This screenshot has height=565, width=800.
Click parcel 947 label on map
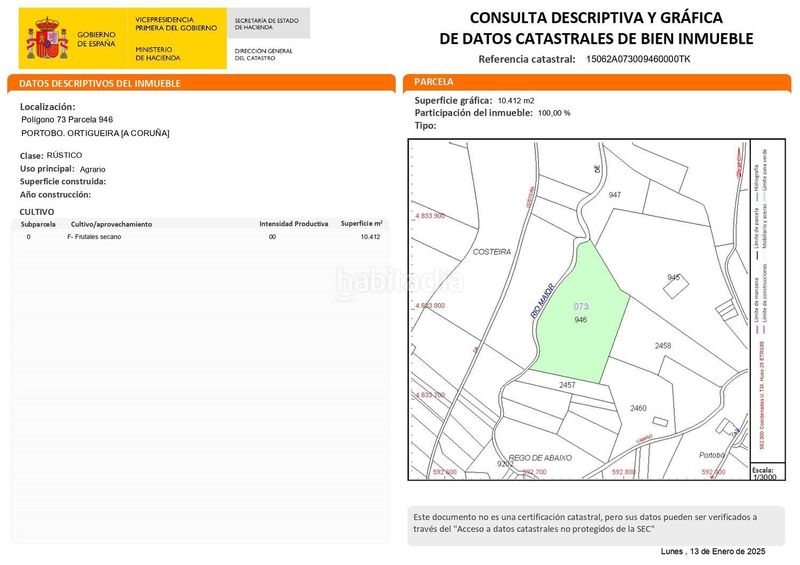click(615, 195)
